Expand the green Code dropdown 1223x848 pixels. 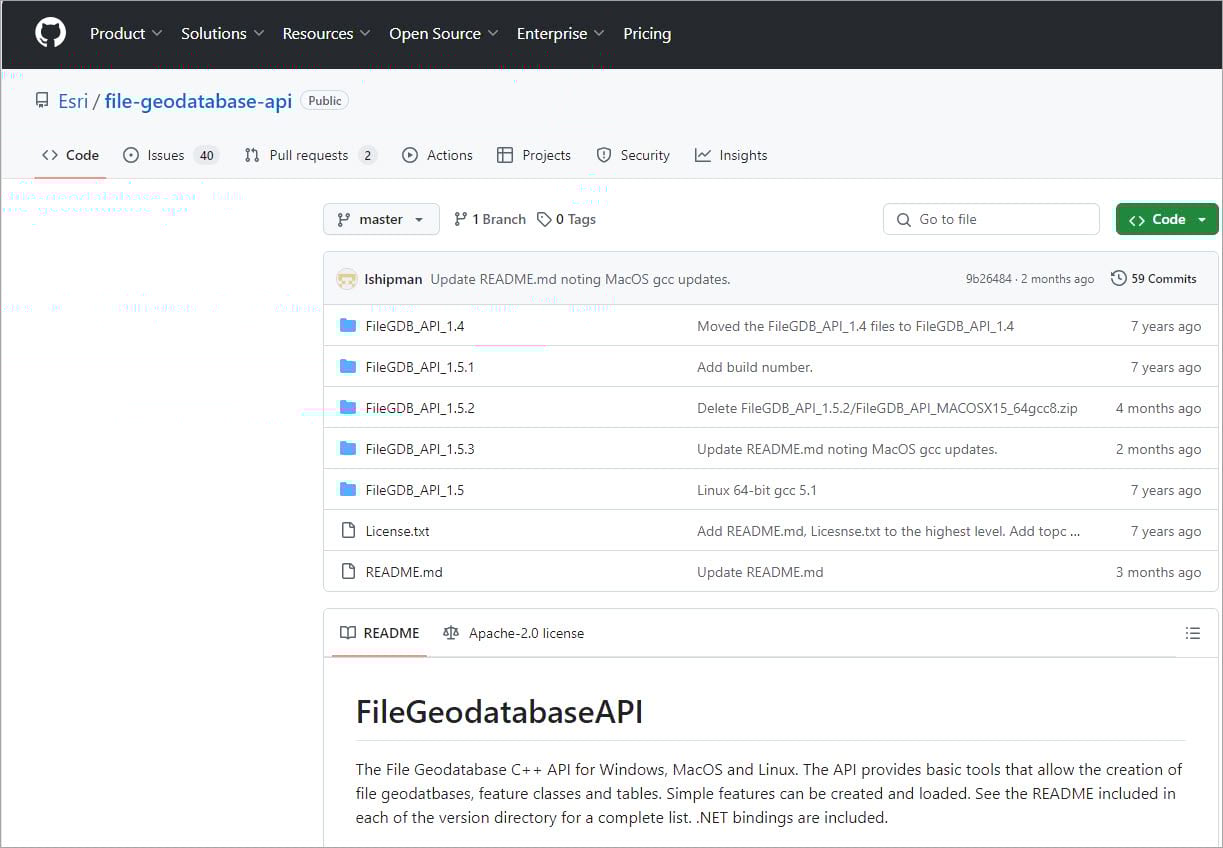pos(1166,219)
